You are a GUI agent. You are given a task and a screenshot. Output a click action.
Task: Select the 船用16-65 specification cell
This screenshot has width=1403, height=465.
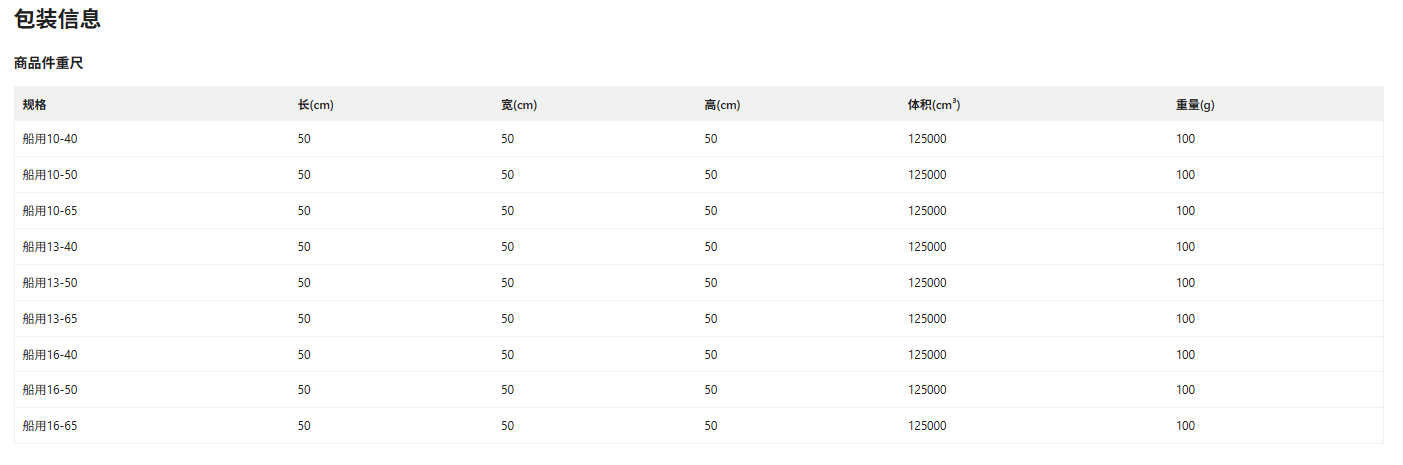click(50, 426)
